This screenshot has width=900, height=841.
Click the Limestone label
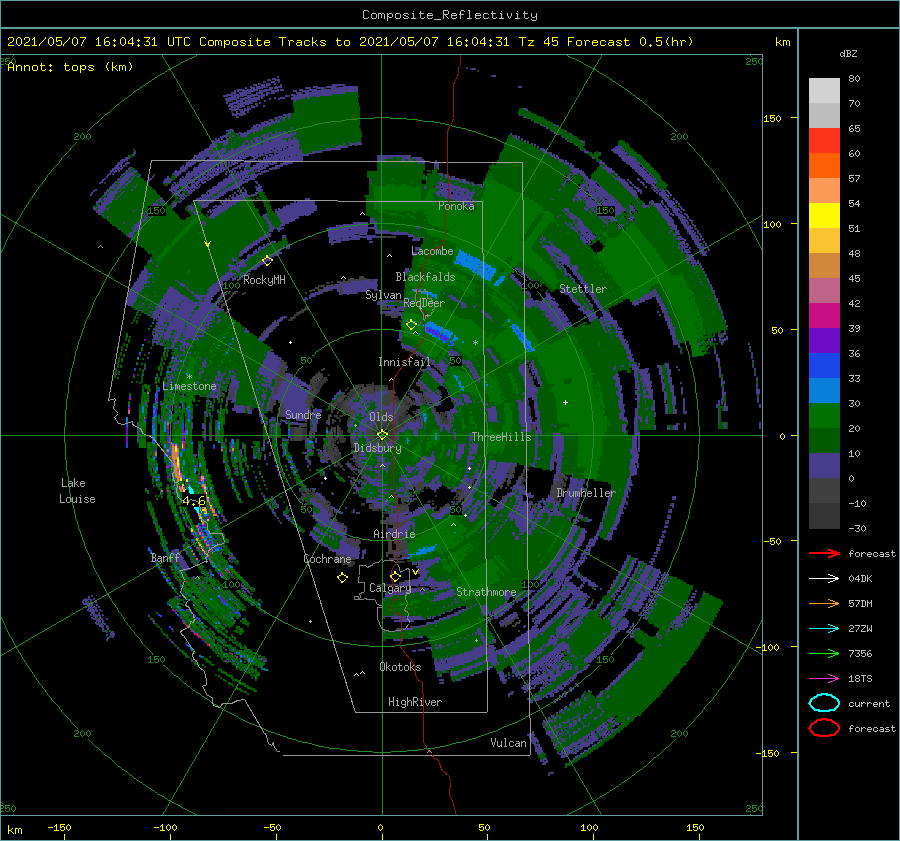189,386
